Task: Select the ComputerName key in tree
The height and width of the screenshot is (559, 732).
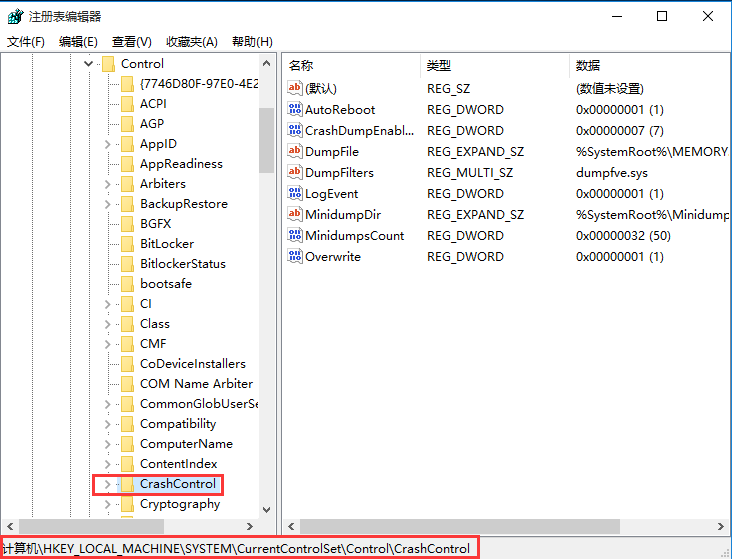Action: [x=186, y=444]
